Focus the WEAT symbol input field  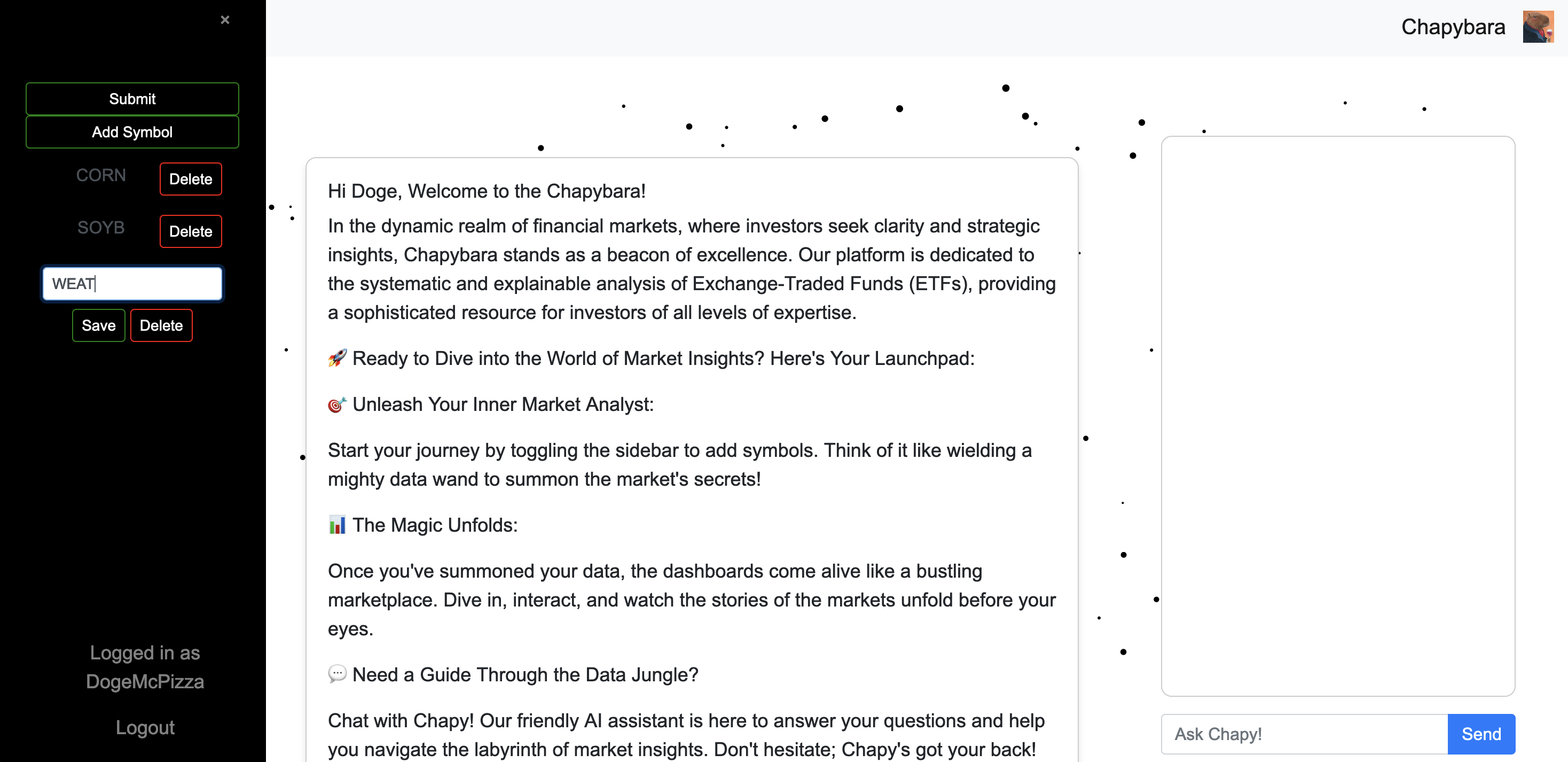point(132,284)
